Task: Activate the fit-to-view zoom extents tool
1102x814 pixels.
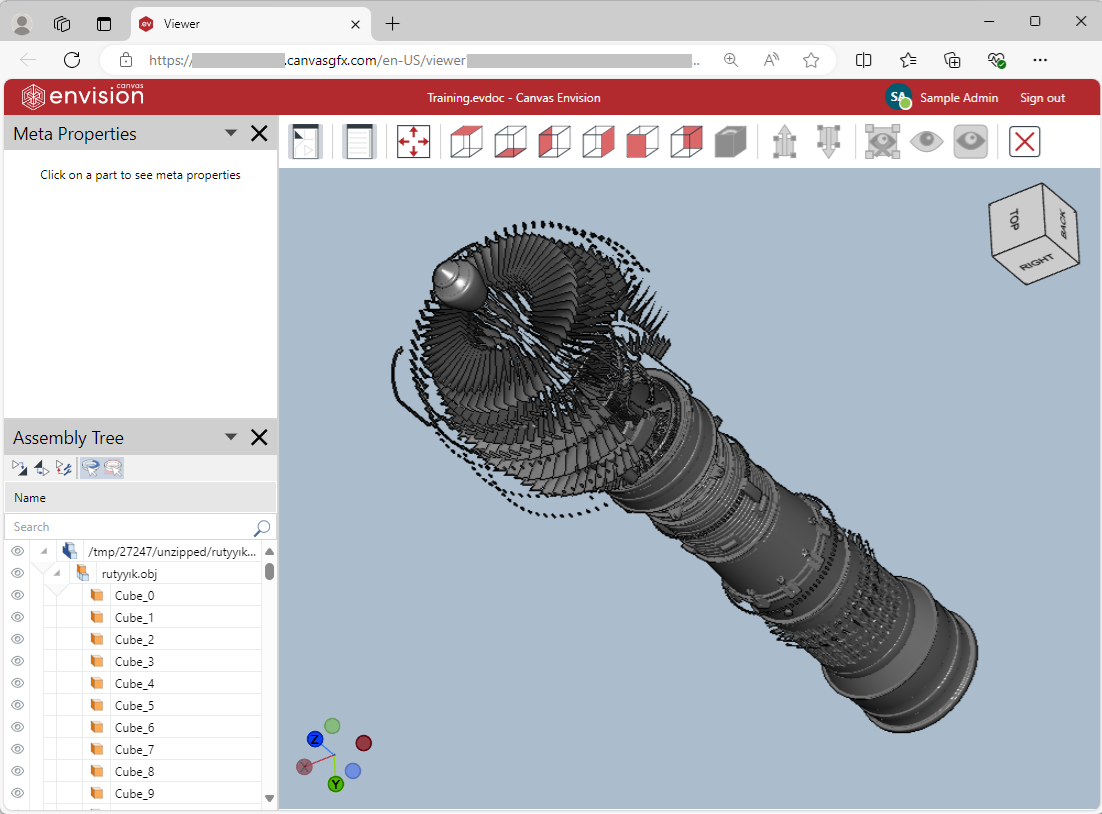Action: [413, 141]
